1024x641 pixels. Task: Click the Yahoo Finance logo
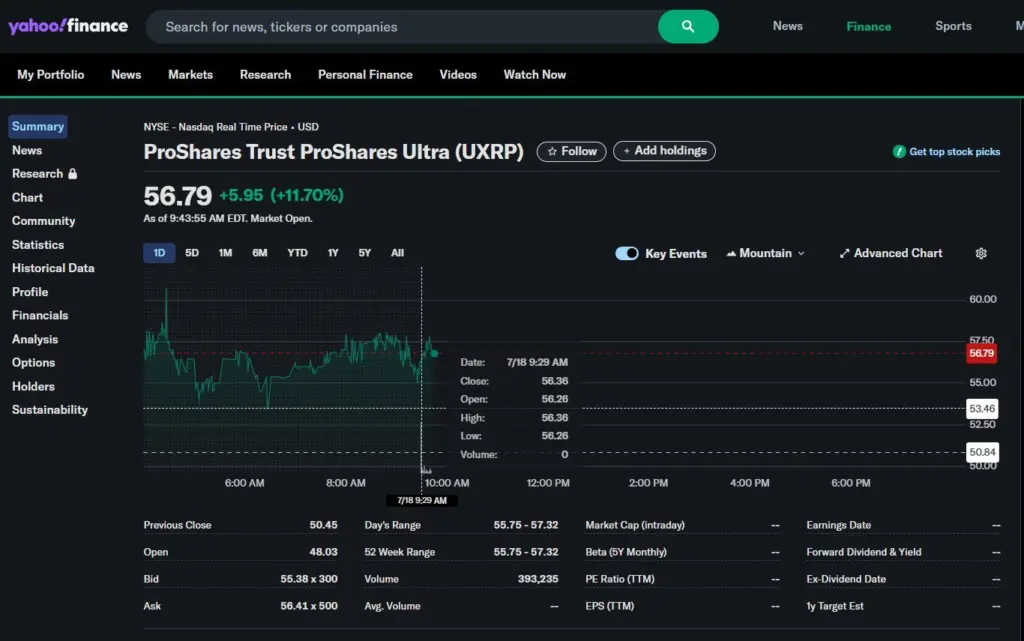(x=68, y=26)
